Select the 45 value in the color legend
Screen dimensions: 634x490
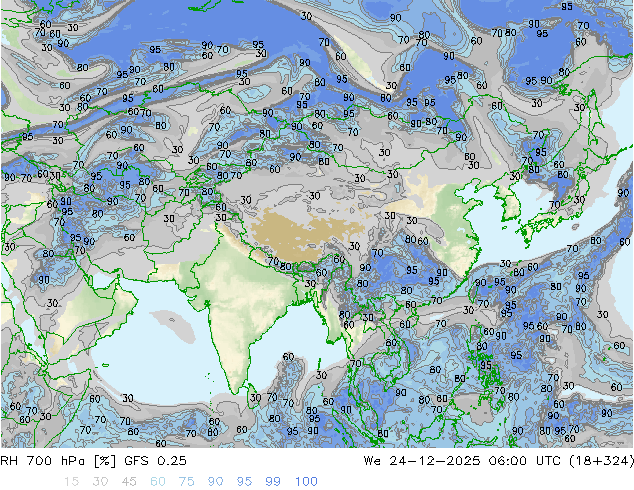coord(129,482)
